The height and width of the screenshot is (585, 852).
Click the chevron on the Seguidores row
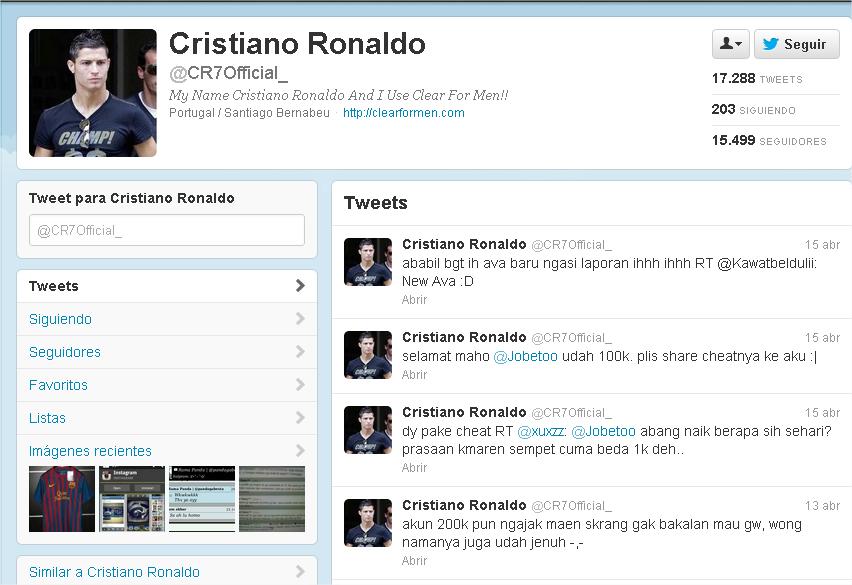(x=300, y=352)
